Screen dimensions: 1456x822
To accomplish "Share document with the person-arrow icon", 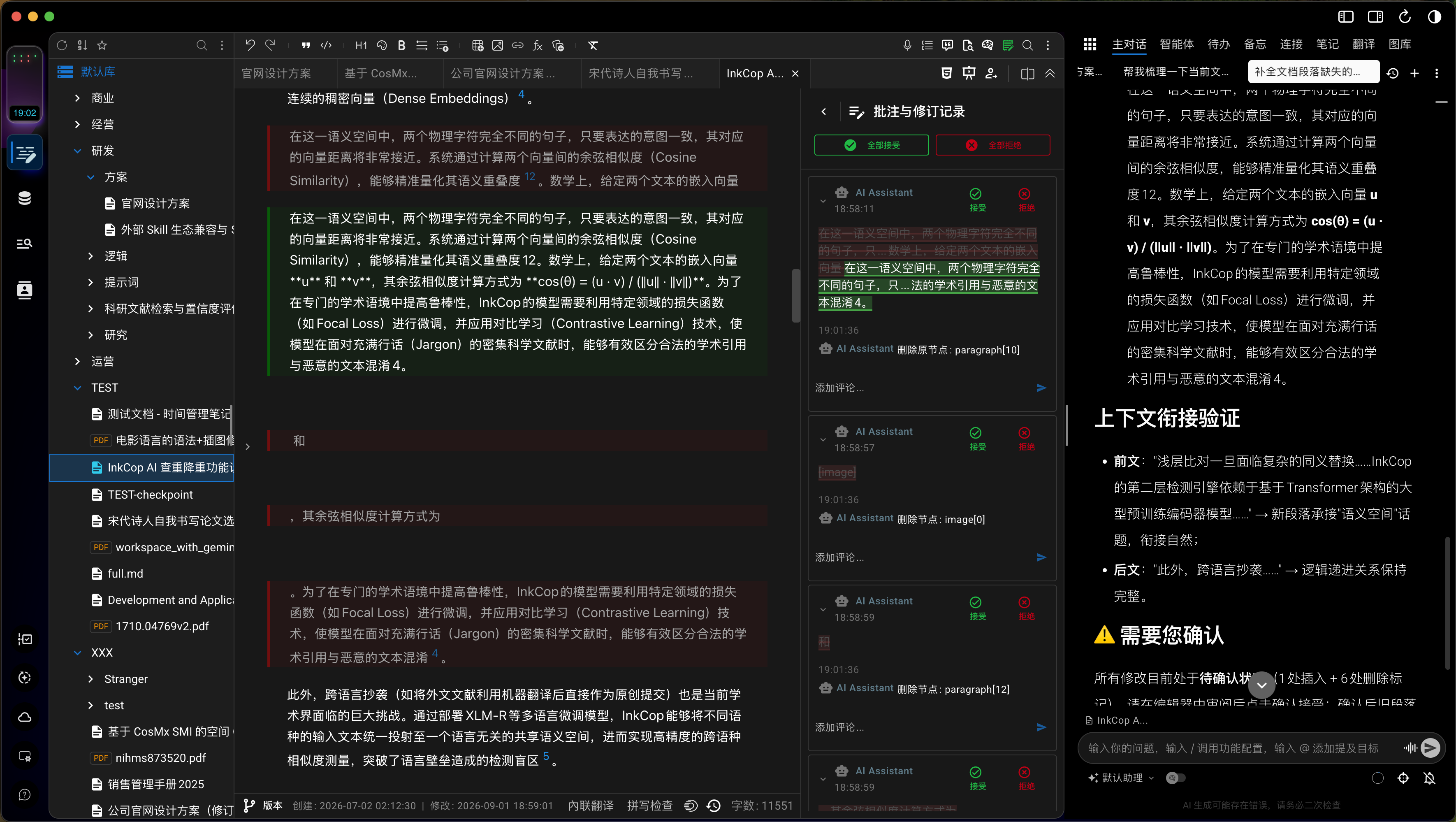I will point(991,73).
